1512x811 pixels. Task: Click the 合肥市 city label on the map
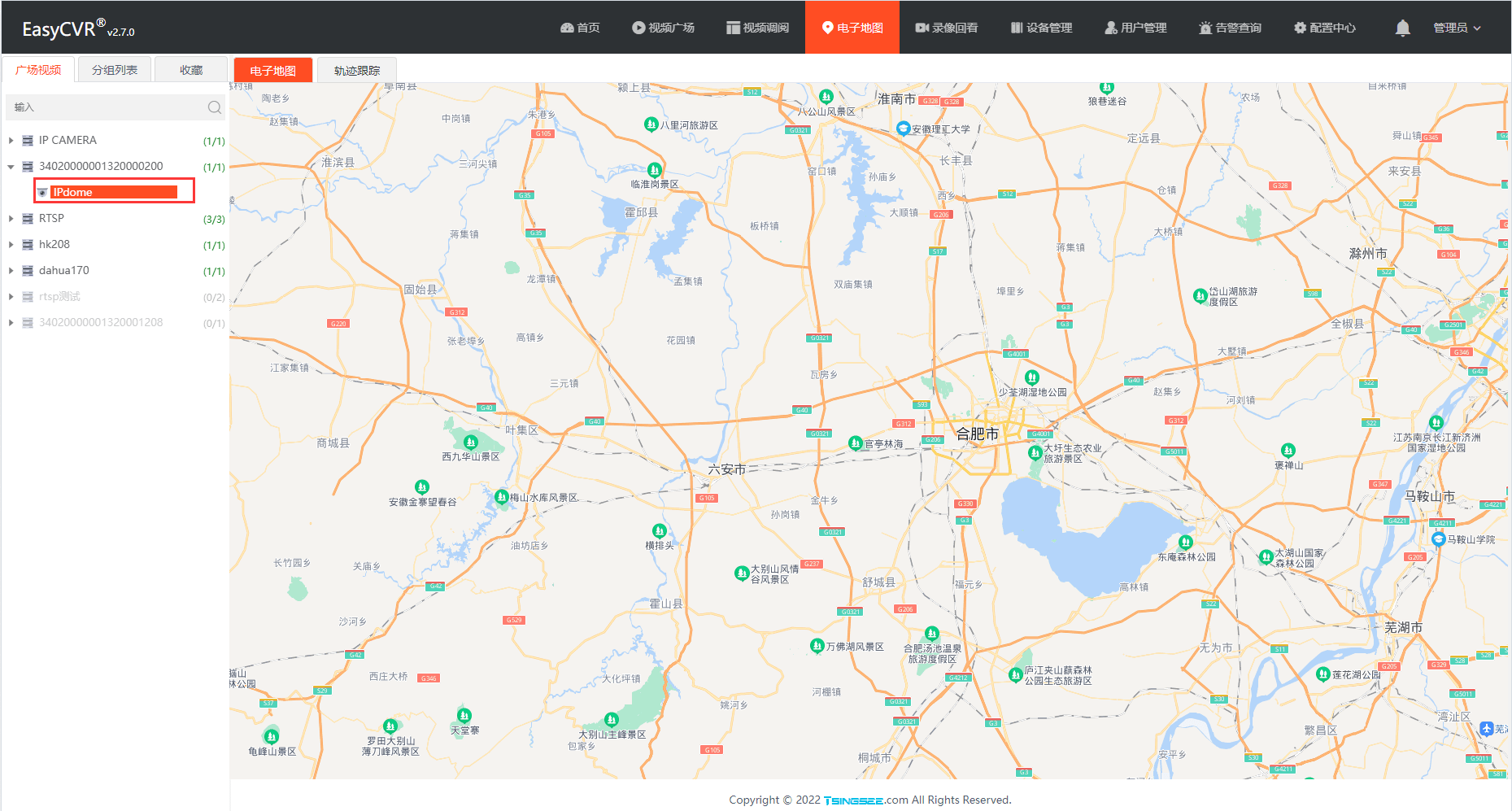coord(977,434)
